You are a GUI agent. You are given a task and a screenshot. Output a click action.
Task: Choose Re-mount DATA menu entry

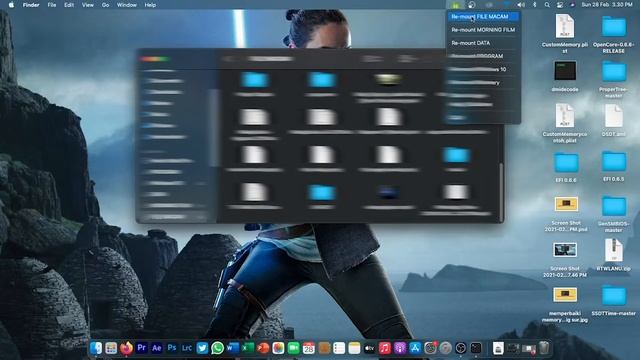[483, 43]
